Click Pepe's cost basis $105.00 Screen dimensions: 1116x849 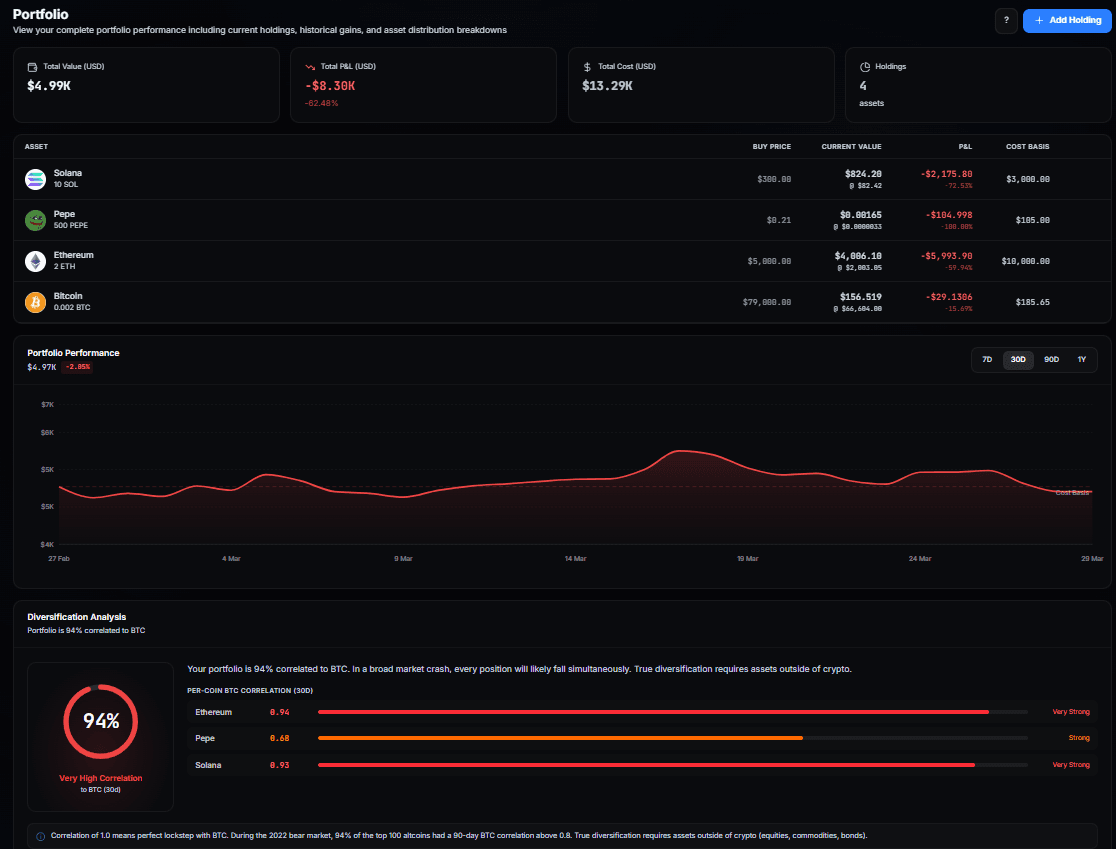click(x=1032, y=221)
